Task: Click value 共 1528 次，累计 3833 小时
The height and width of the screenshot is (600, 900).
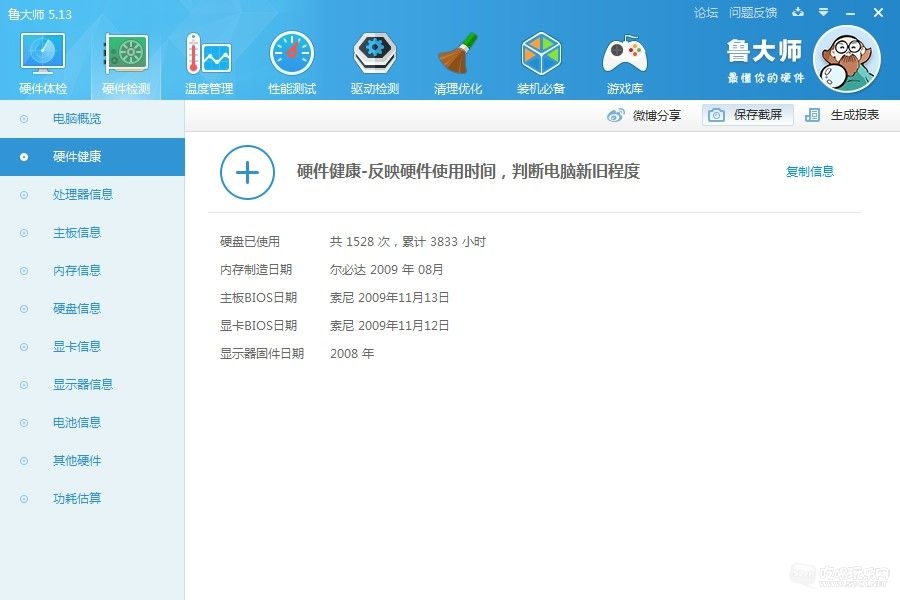Action: click(408, 242)
